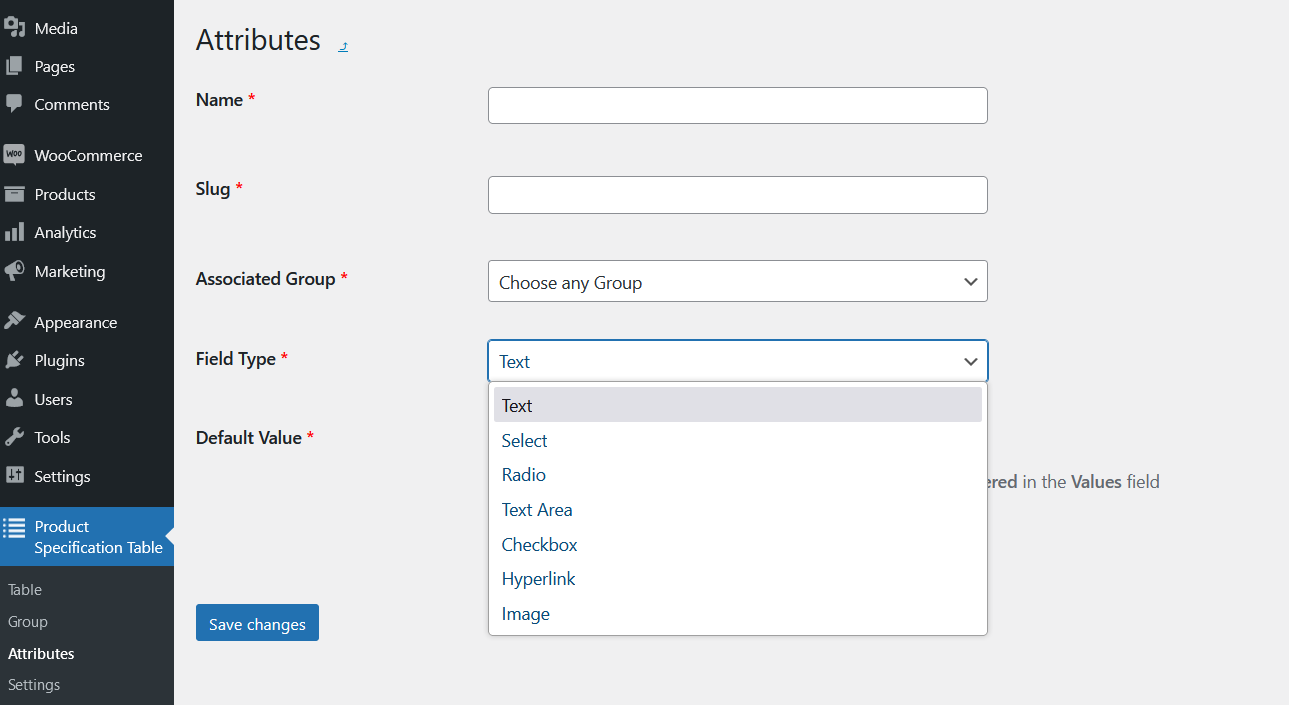This screenshot has height=705, width=1289.
Task: Open Settings under Product Specification Table
Action: click(x=33, y=684)
